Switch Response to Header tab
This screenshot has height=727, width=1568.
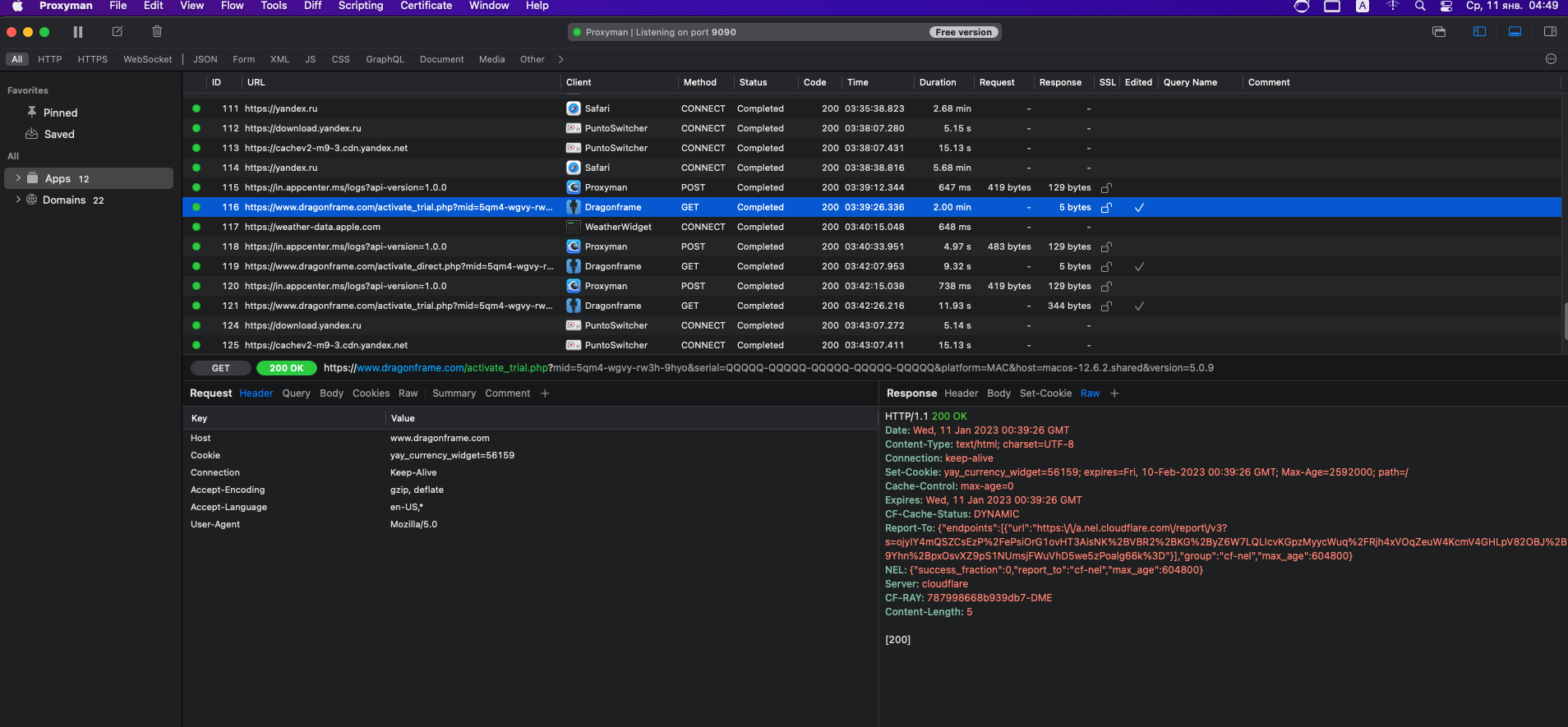(x=962, y=393)
